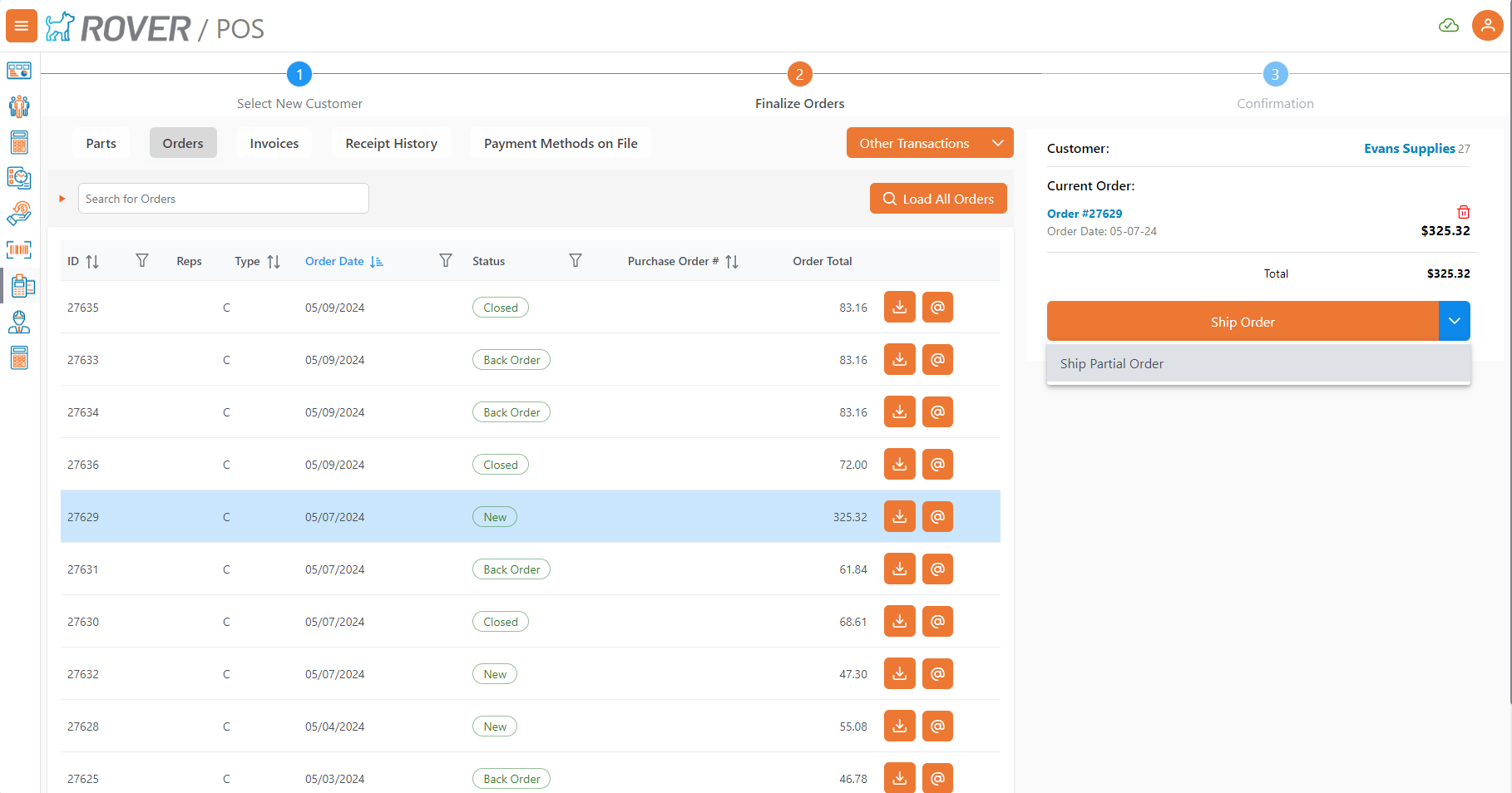Image resolution: width=1512 pixels, height=793 pixels.
Task: Expand the search panel triangle
Action: pyautogui.click(x=62, y=199)
